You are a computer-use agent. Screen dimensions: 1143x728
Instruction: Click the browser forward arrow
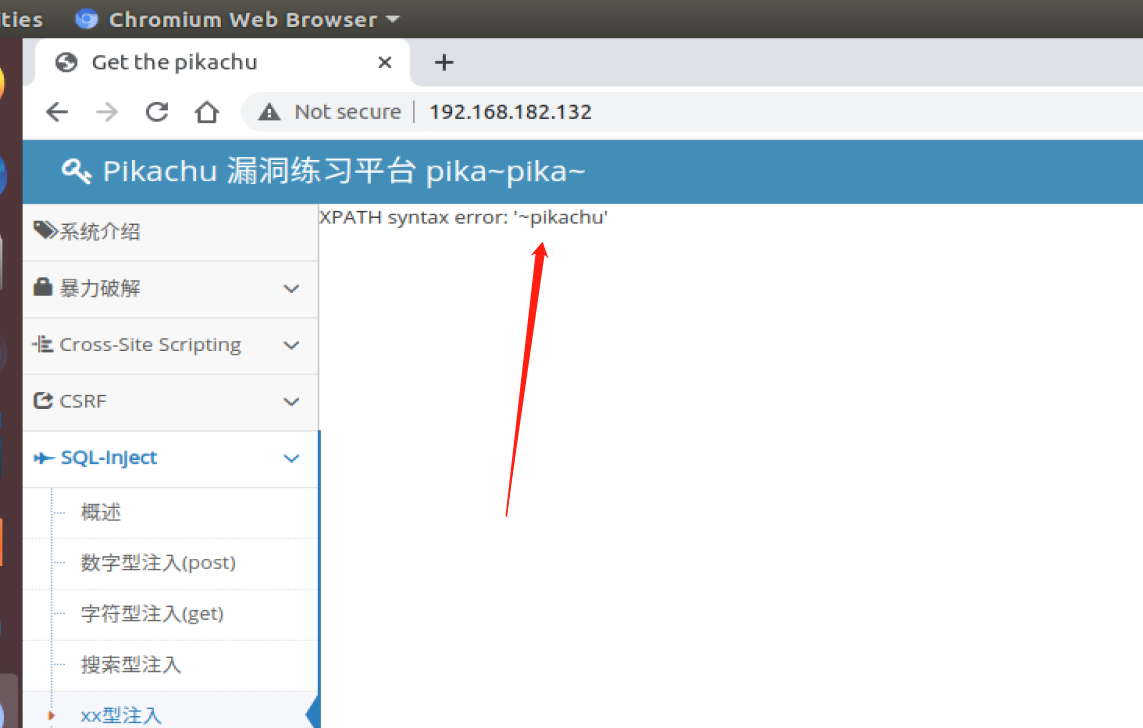106,112
